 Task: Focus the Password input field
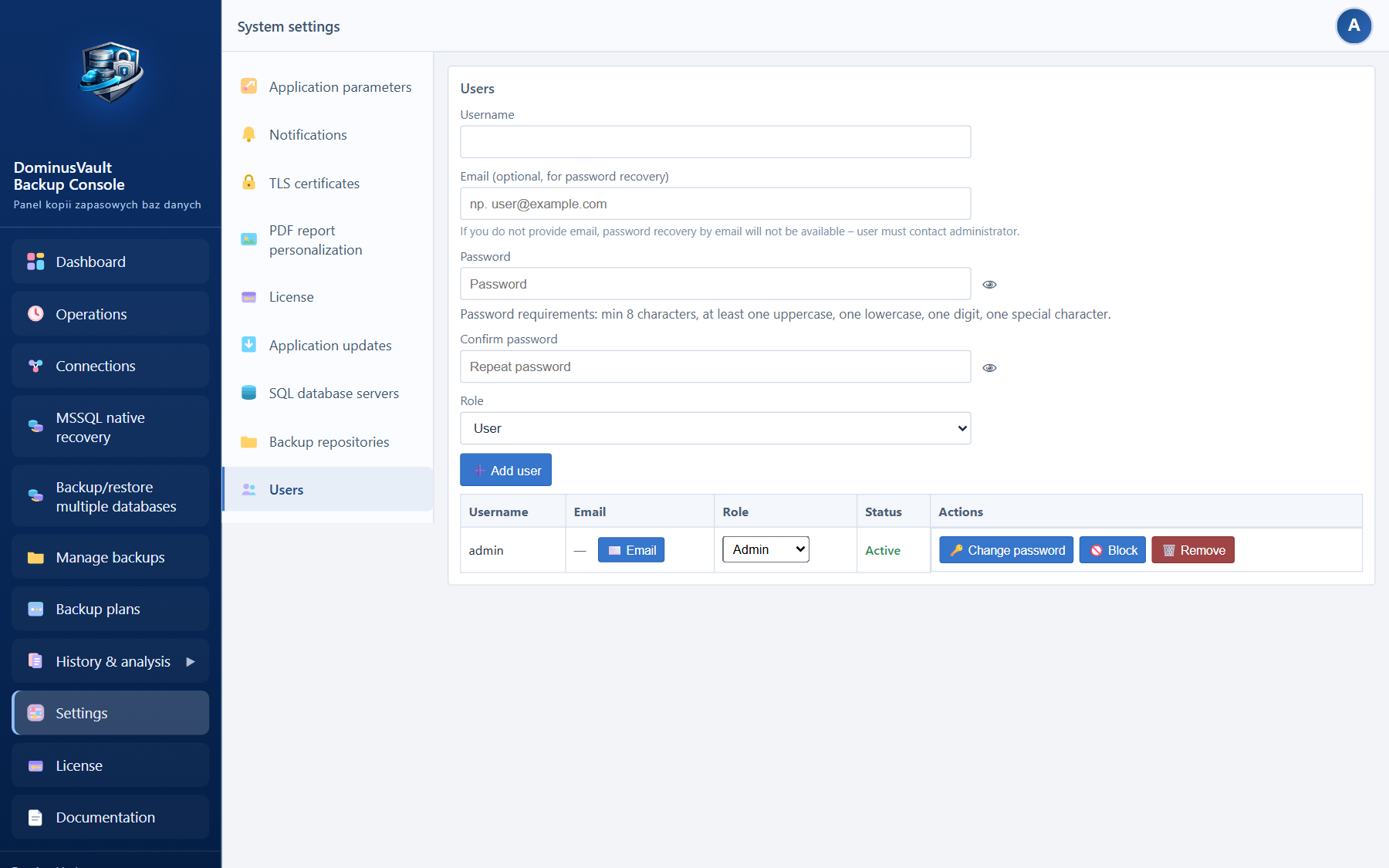[715, 284]
